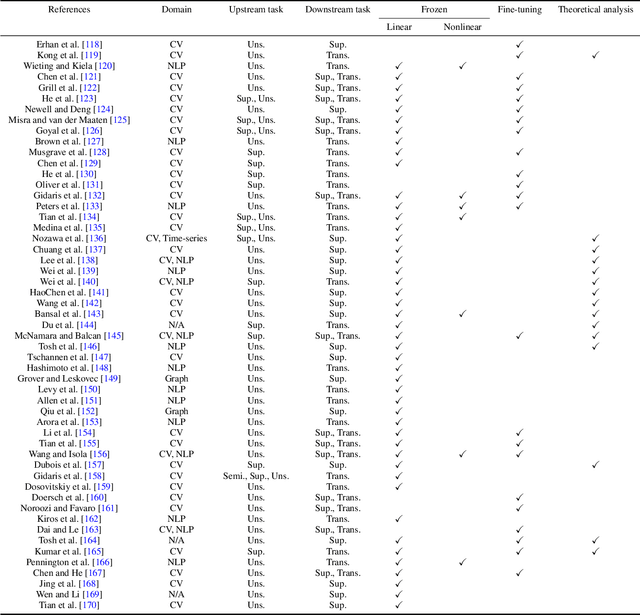Open citation 149 for Grover and Leskovec
Image resolution: width=640 pixels, height=615 pixels.
pyautogui.click(x=140, y=378)
